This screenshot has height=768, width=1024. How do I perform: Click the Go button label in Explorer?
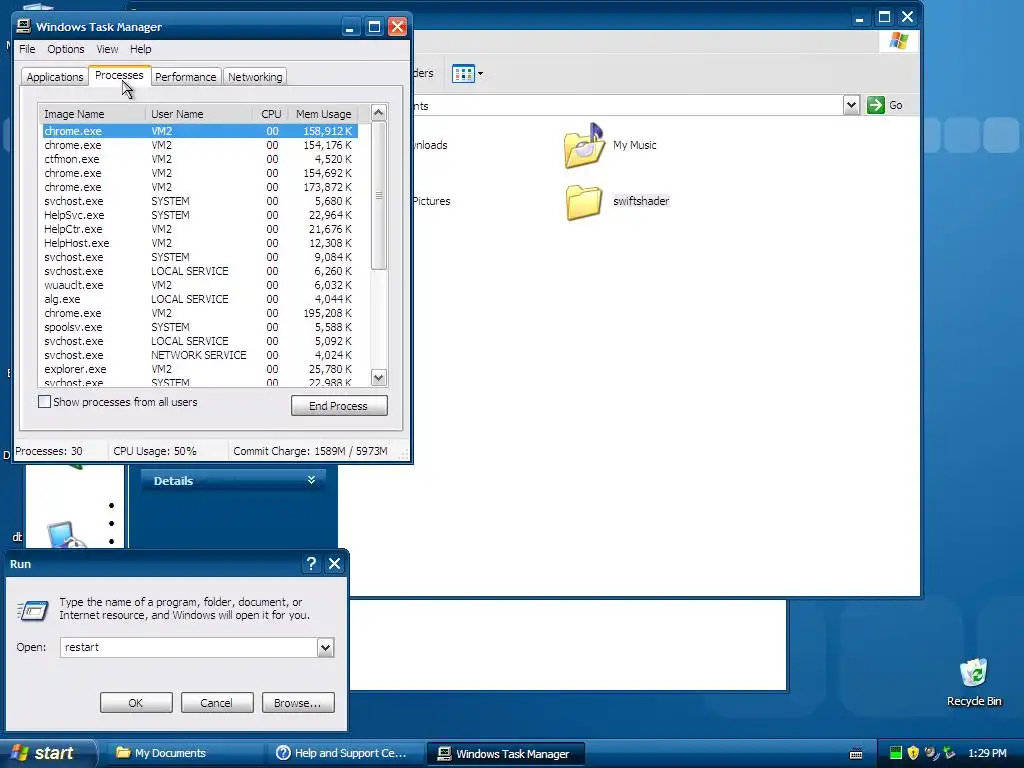[895, 105]
